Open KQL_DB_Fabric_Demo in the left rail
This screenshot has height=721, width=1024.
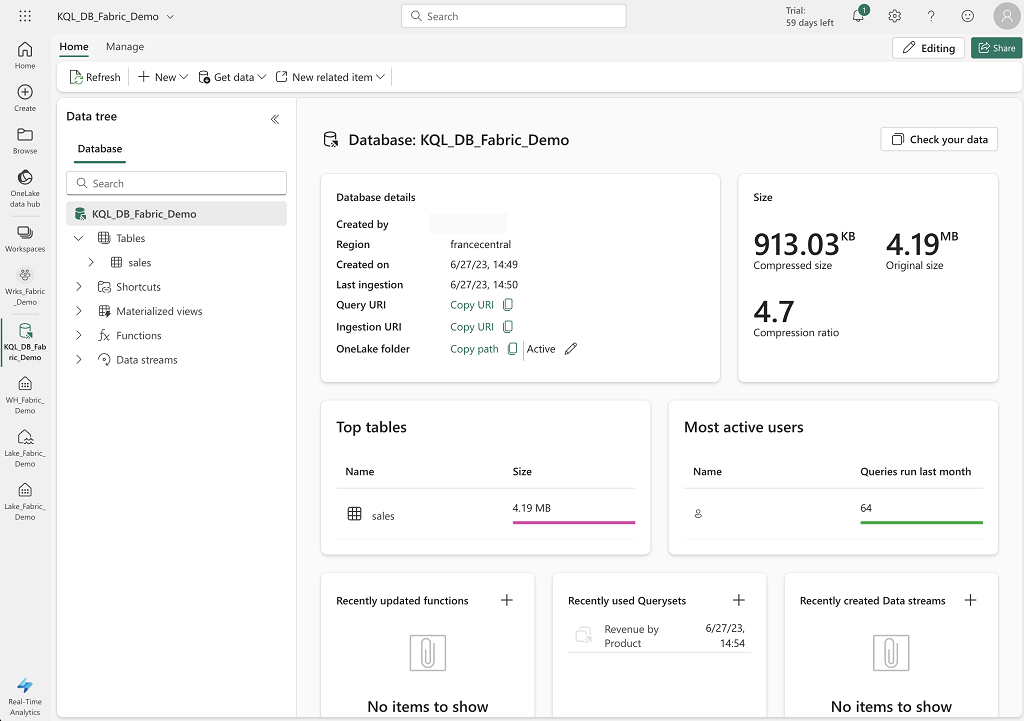pos(25,342)
